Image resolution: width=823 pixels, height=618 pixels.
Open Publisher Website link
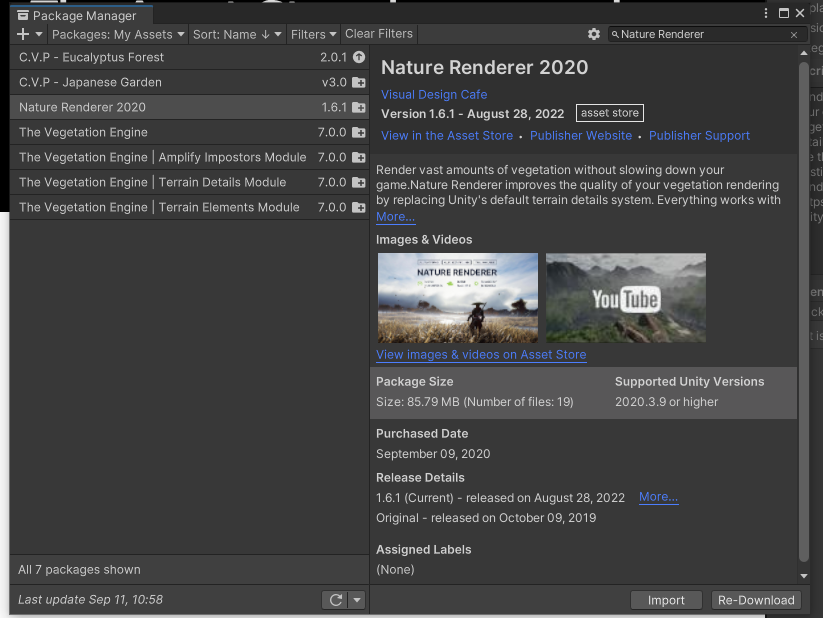pos(581,135)
